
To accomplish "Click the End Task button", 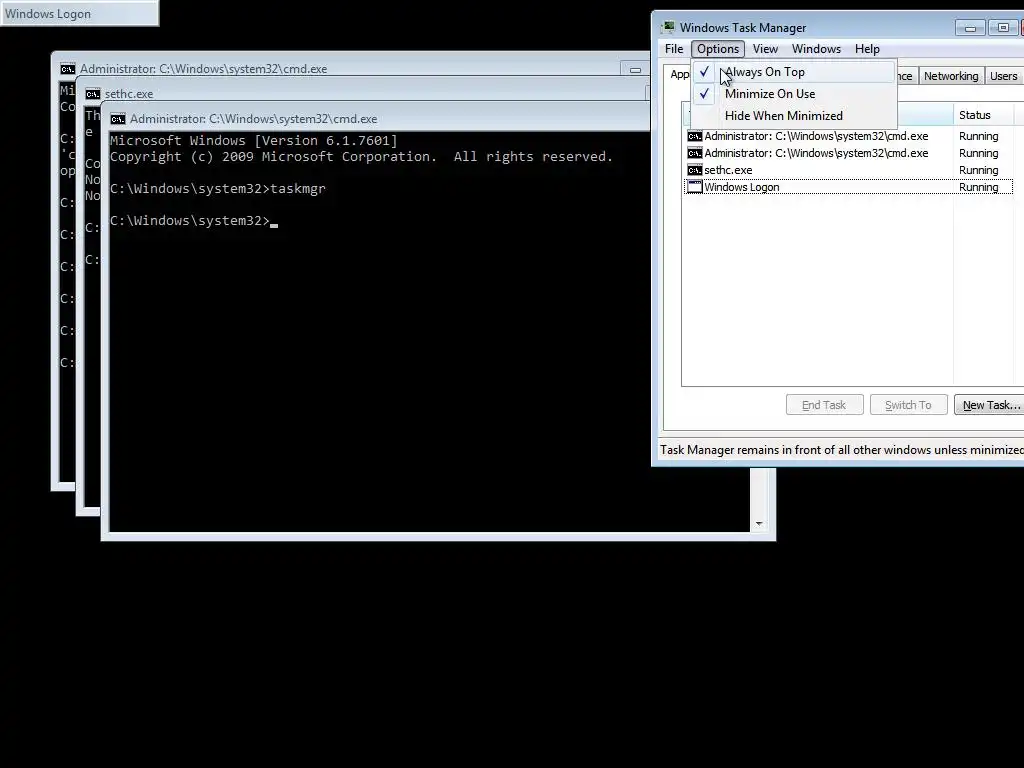I will 824,405.
